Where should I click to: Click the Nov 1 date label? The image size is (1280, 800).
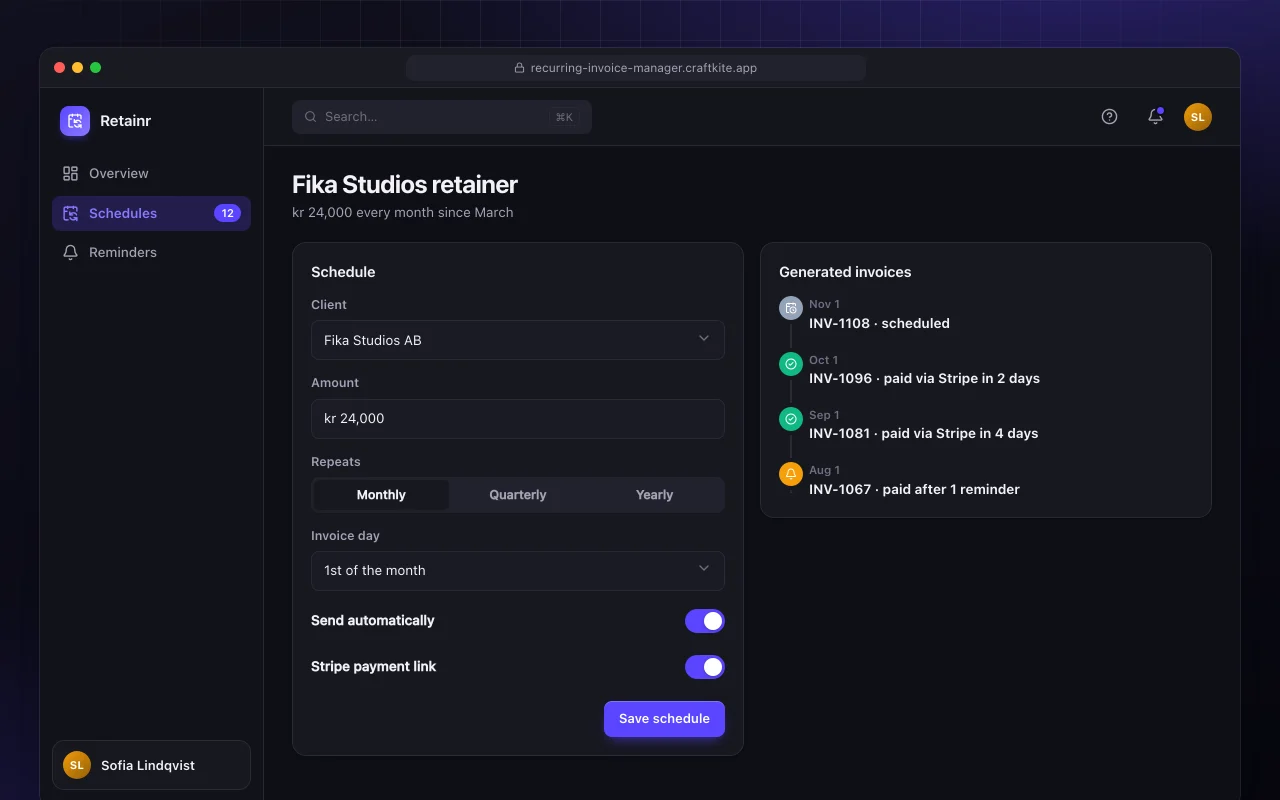coord(824,304)
